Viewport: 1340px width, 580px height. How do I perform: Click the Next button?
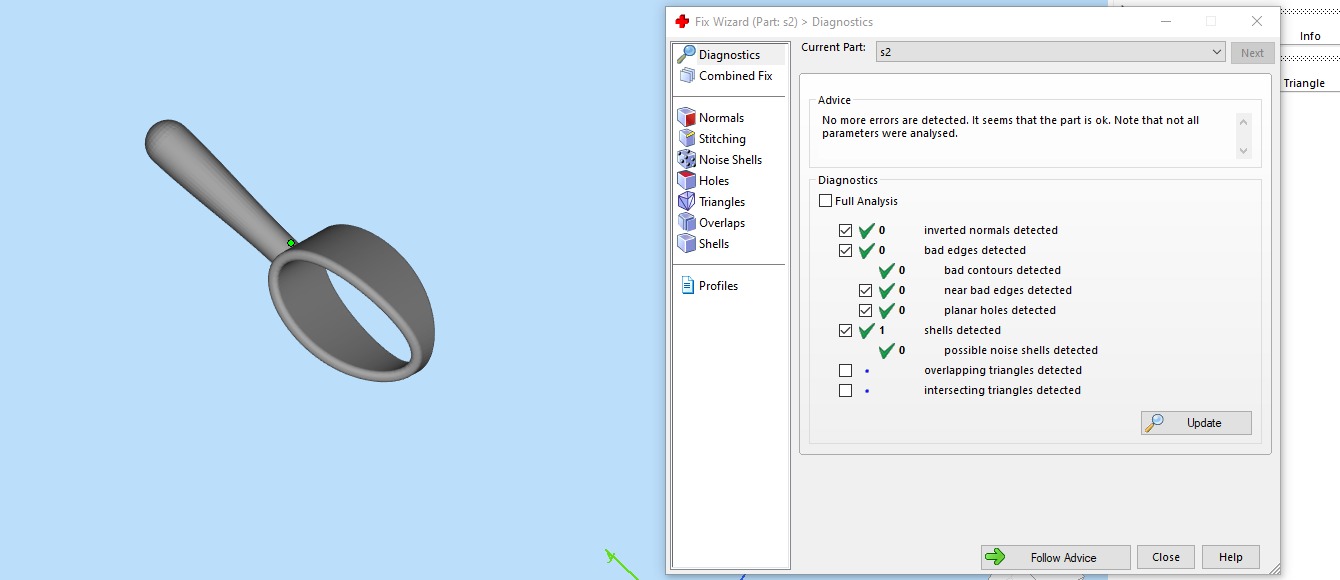click(x=1252, y=53)
